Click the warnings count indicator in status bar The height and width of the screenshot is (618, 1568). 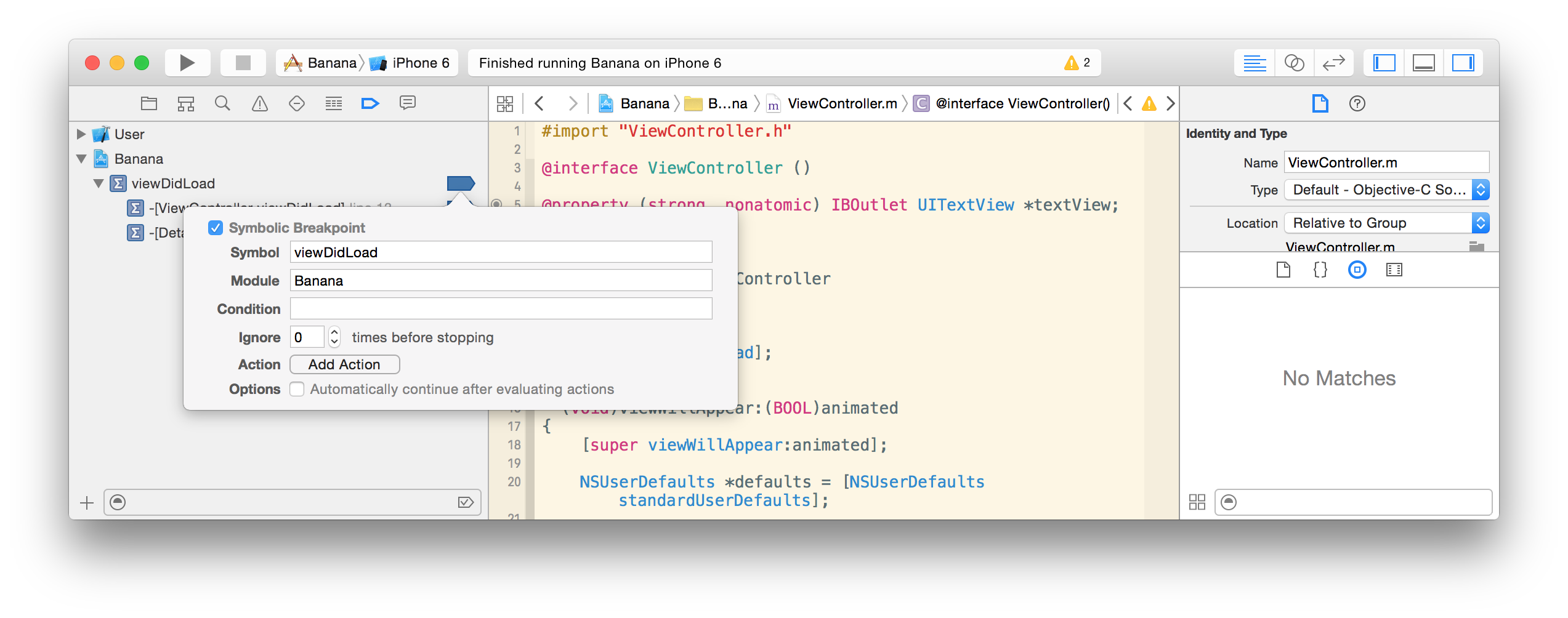pos(1078,63)
